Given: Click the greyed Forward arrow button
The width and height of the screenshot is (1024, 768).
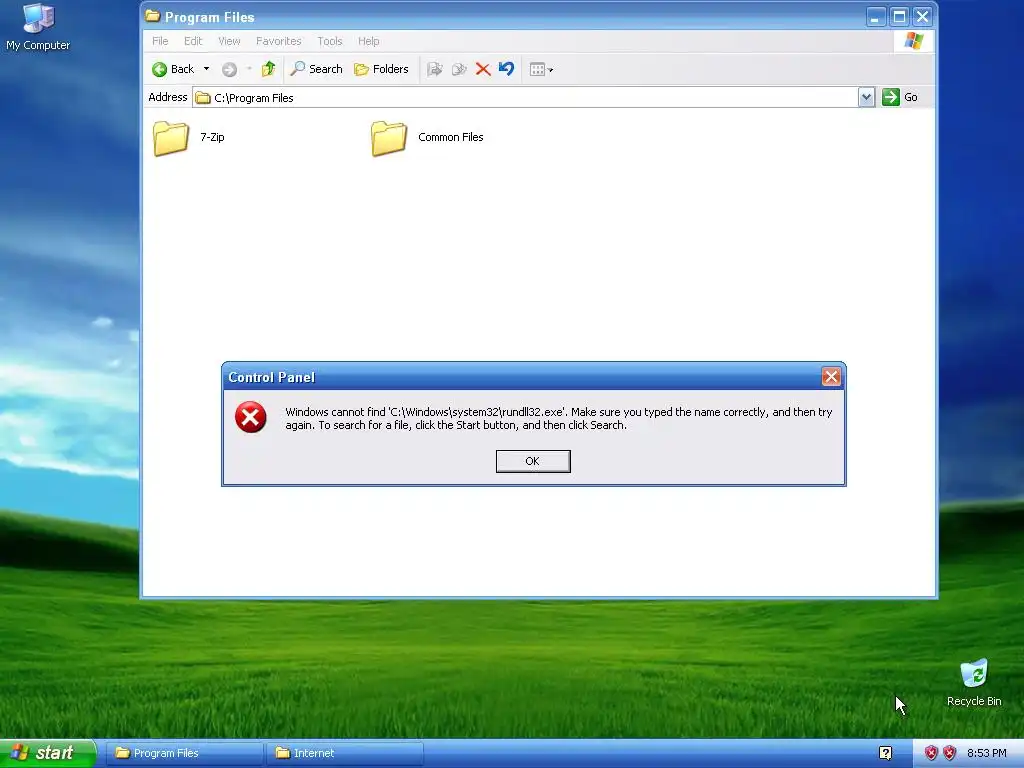Looking at the screenshot, I should [x=229, y=69].
